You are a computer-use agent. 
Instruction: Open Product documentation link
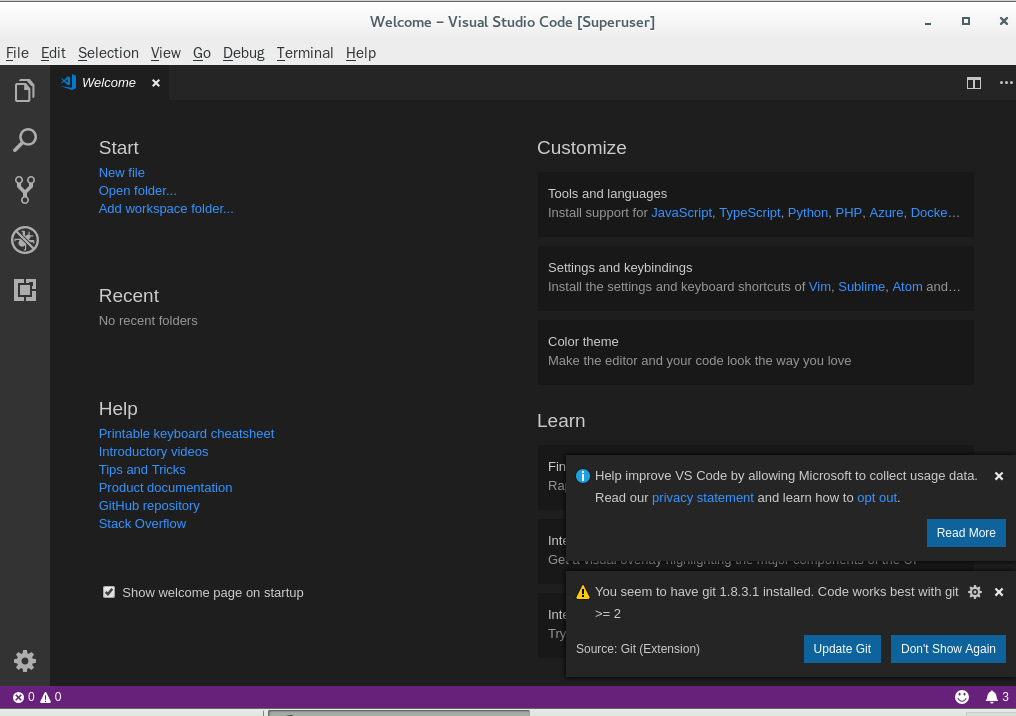pos(165,488)
